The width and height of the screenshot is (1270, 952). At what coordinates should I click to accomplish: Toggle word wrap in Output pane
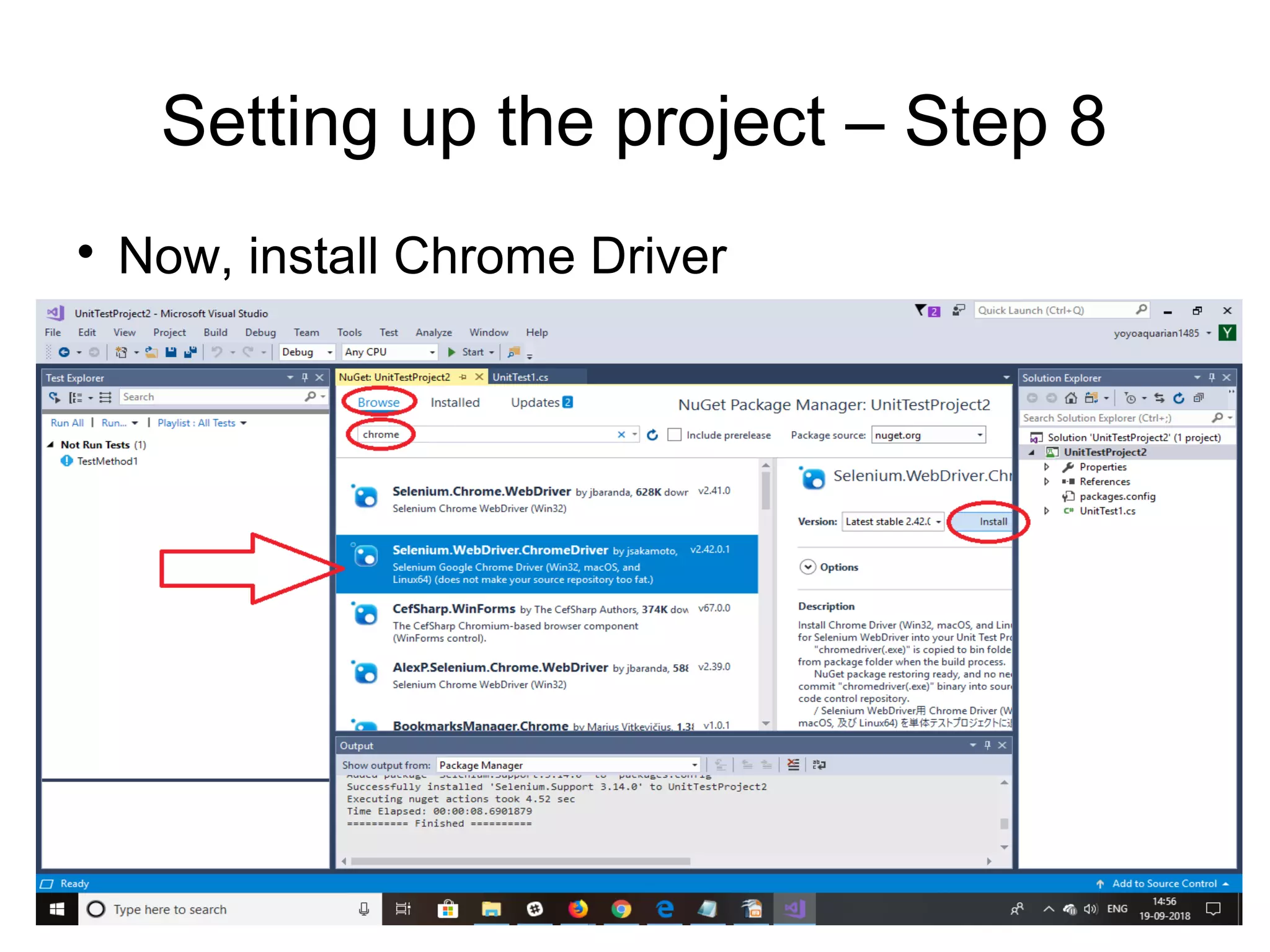(819, 765)
